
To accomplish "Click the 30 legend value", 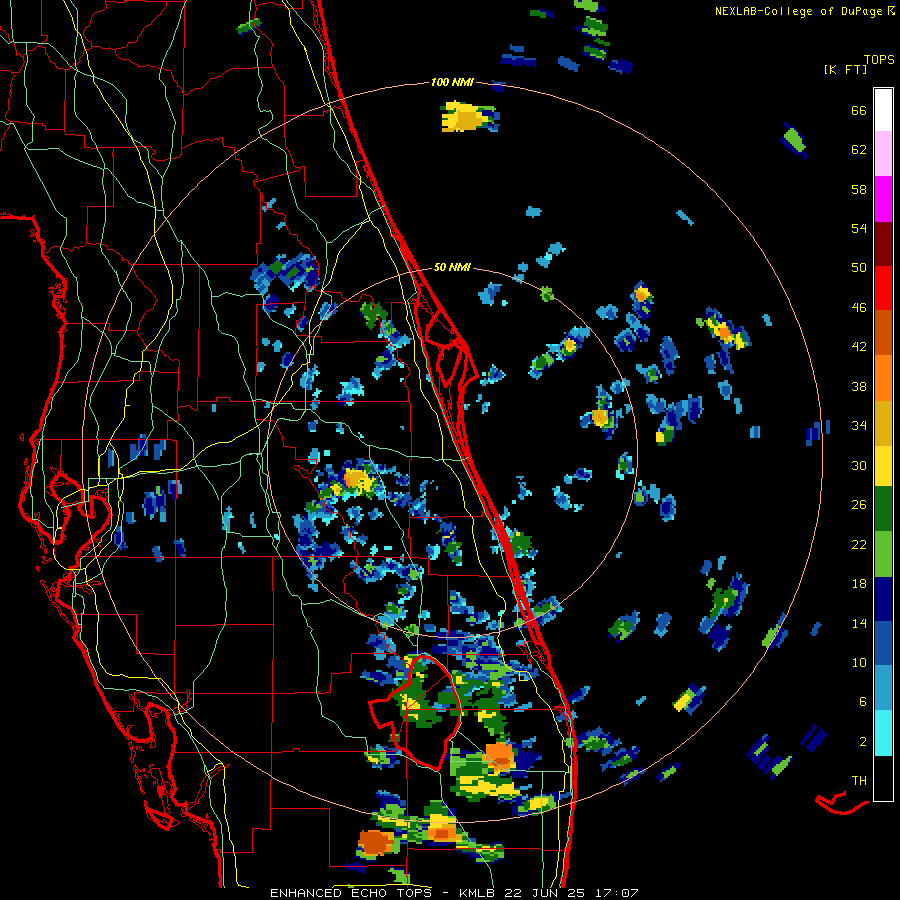I will point(859,465).
